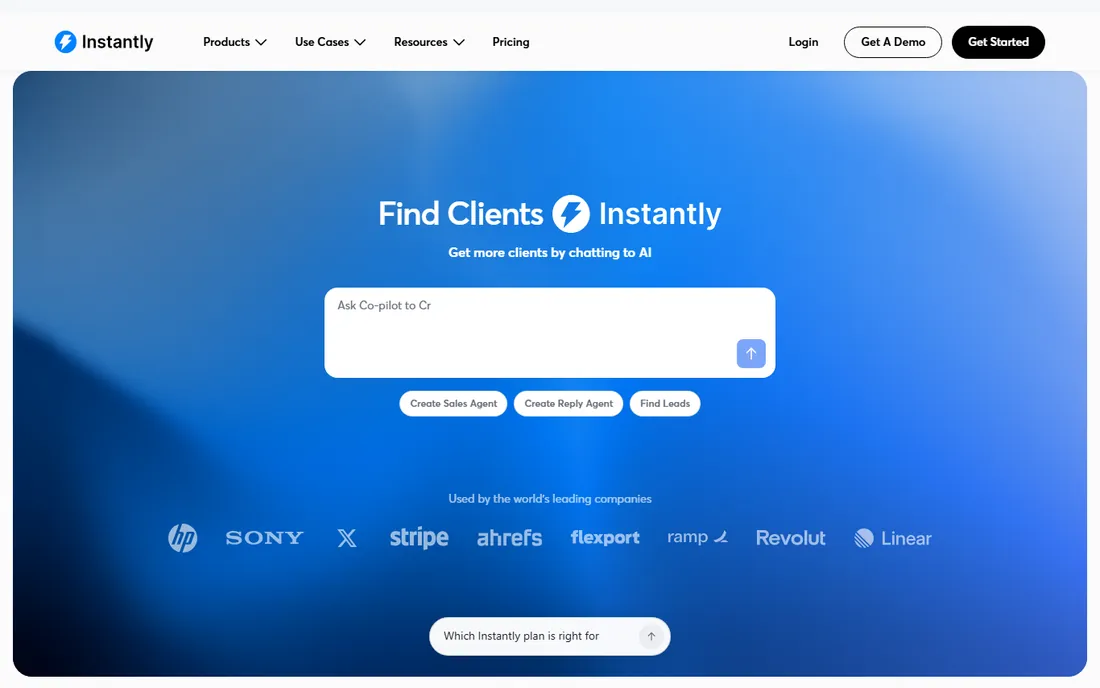Click the Instantly wordmark in the header
1100x688 pixels.
tap(117, 42)
